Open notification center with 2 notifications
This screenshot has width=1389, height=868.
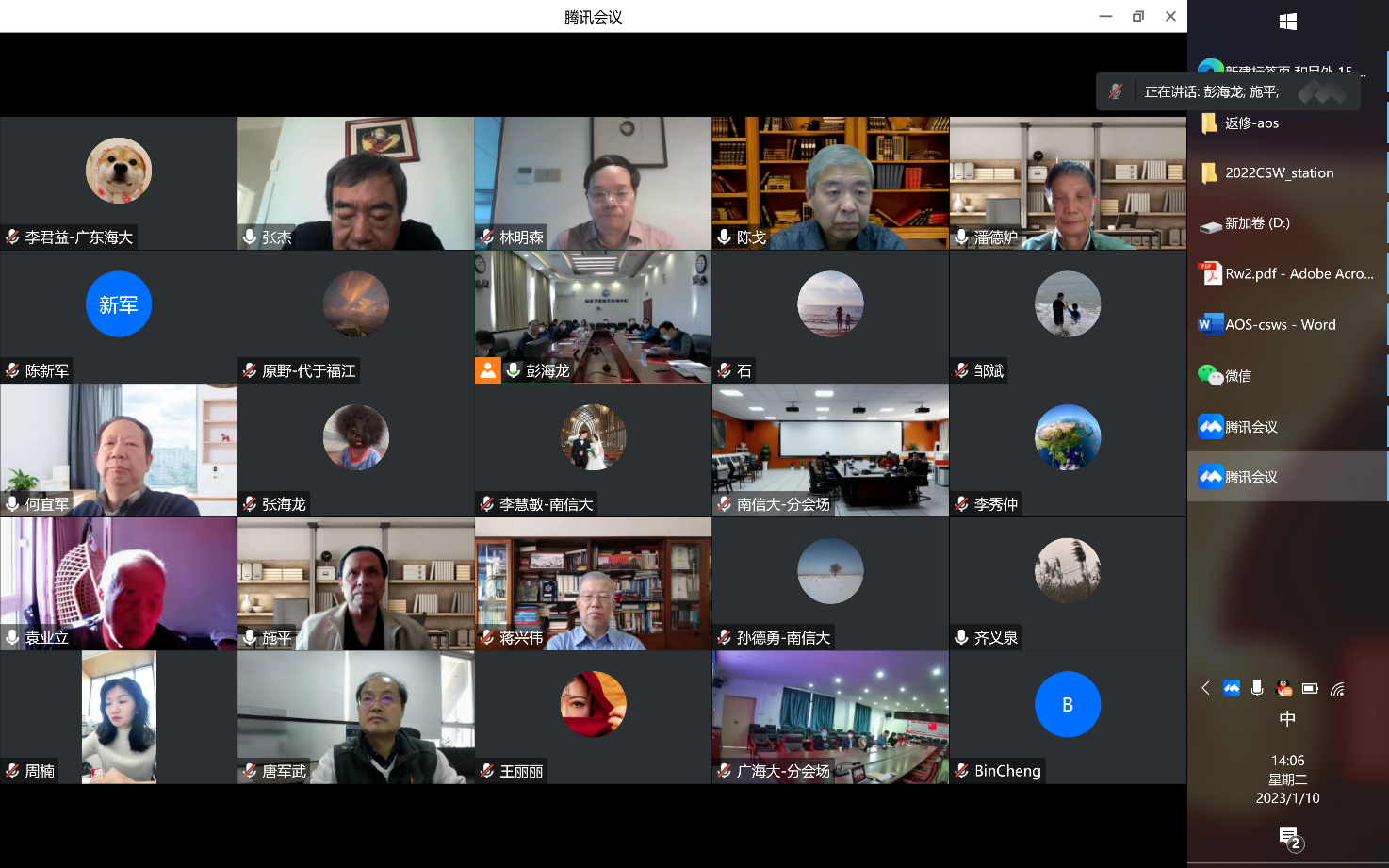(x=1289, y=837)
